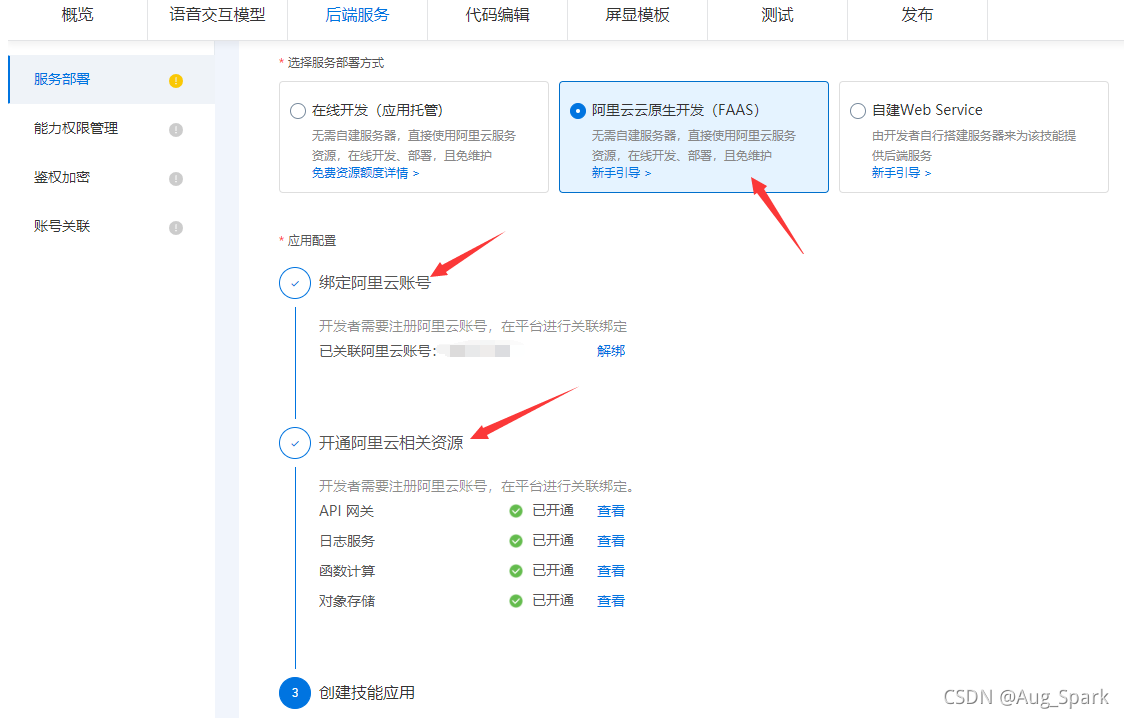
Task: Click the step check circle for 绑定阿里云账号
Action: coord(295,283)
